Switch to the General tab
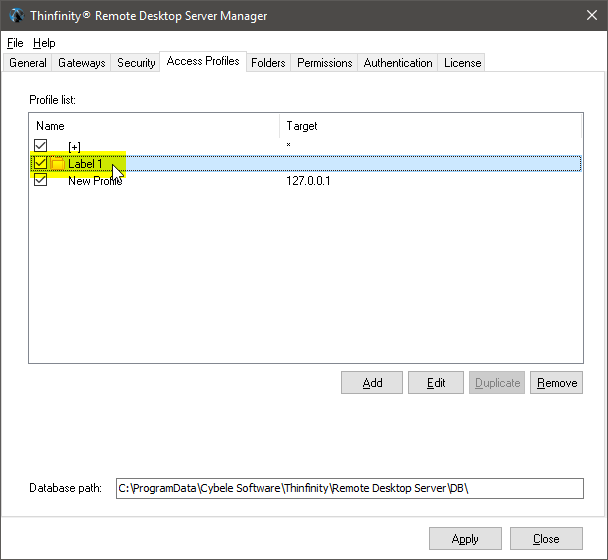Viewport: 608px width, 560px height. [28, 63]
